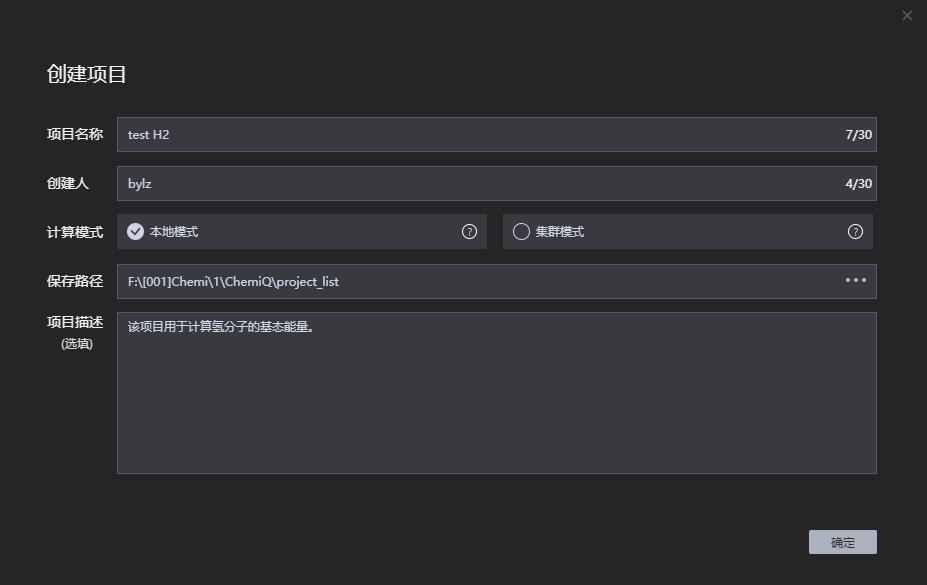Select the 本地模式 radio option
The image size is (927, 585).
[135, 232]
